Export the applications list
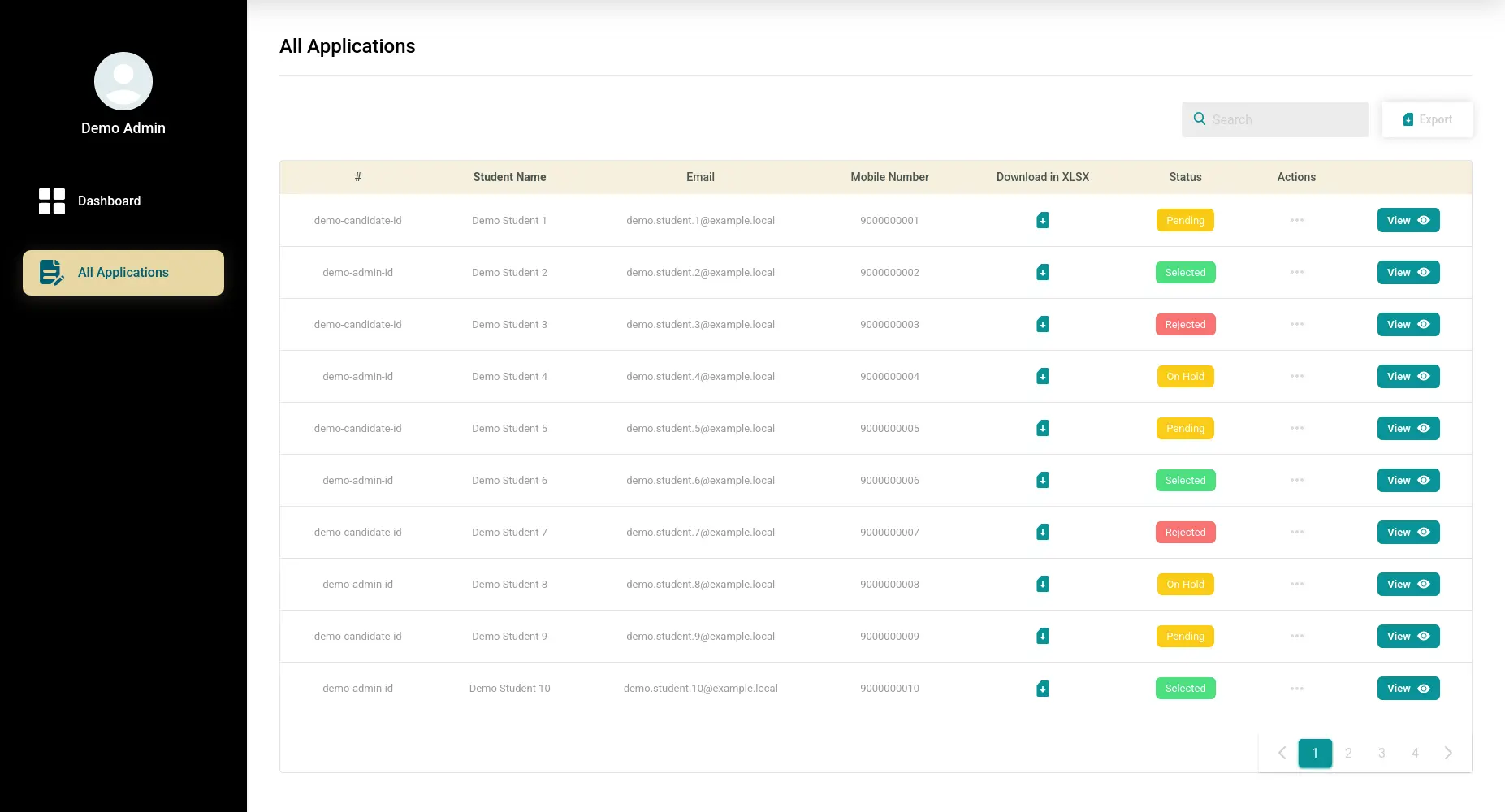The height and width of the screenshot is (812, 1505). (x=1427, y=119)
